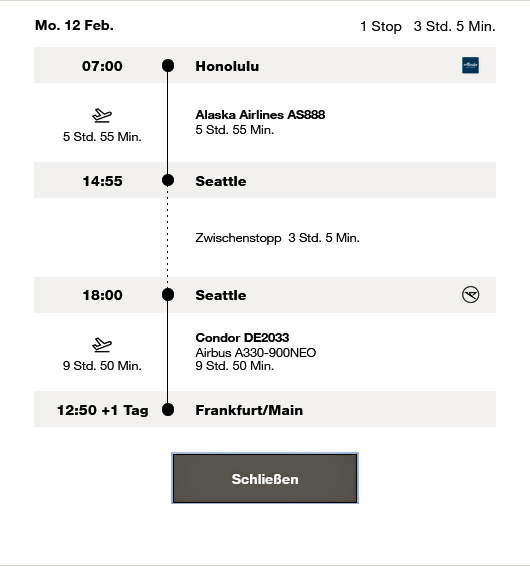Select the Frankfurt/Main arrival timeline dot

pyautogui.click(x=168, y=410)
